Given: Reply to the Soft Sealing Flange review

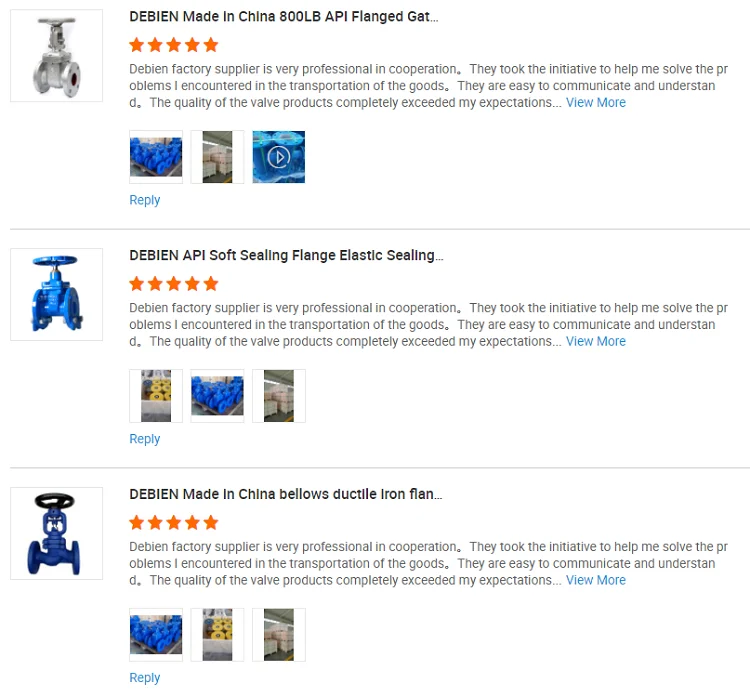Looking at the screenshot, I should 144,439.
